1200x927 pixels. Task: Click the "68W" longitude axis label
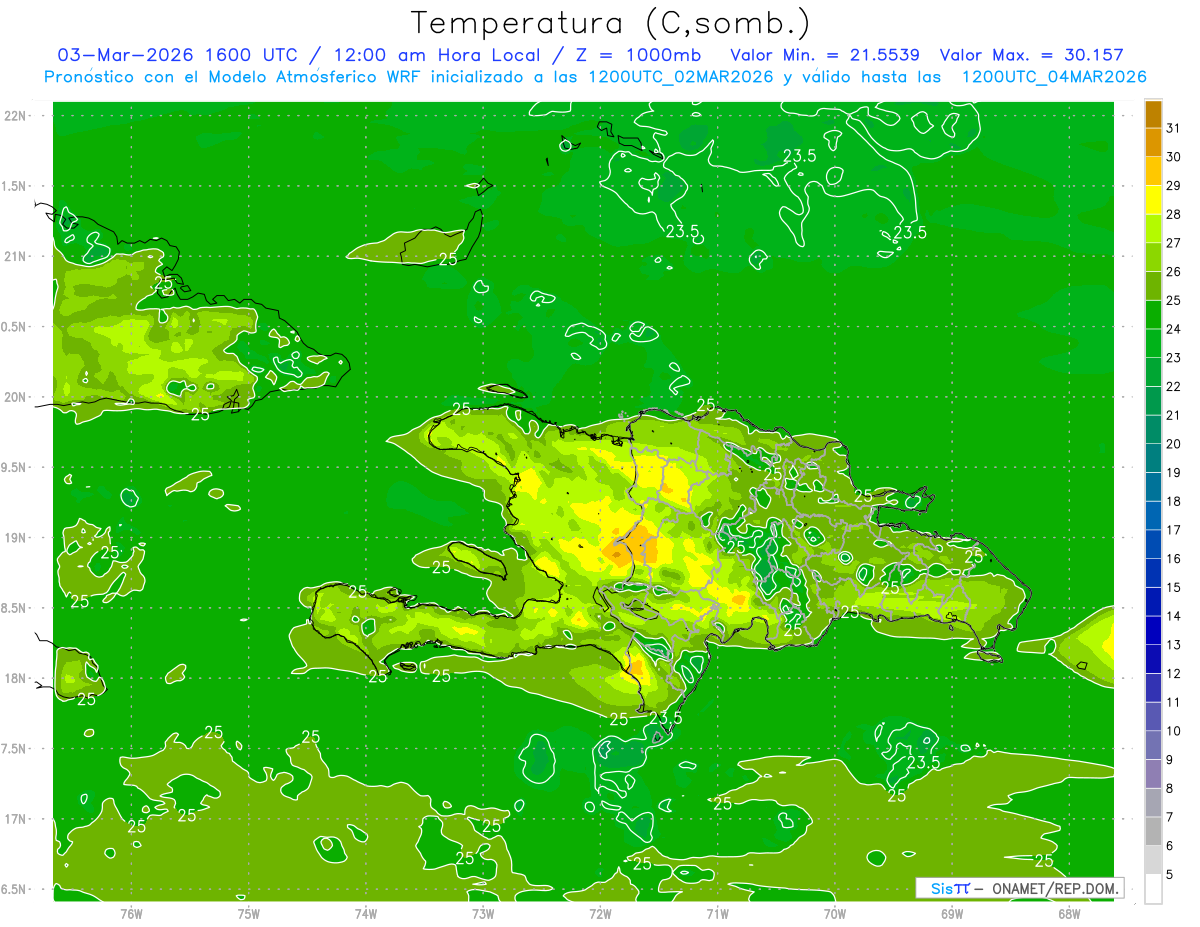point(1069,913)
